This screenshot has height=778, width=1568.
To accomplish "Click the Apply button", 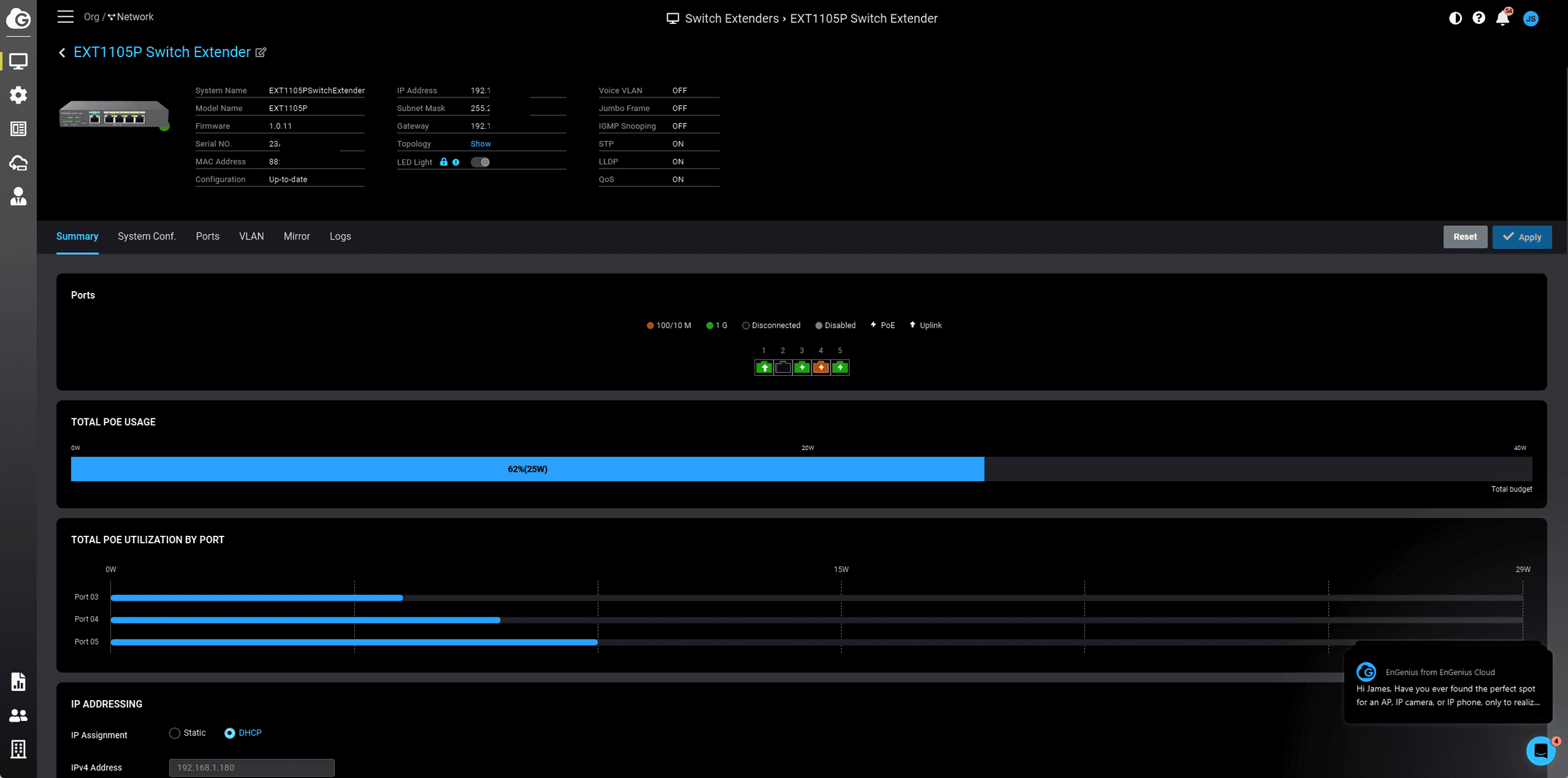I will [1522, 237].
